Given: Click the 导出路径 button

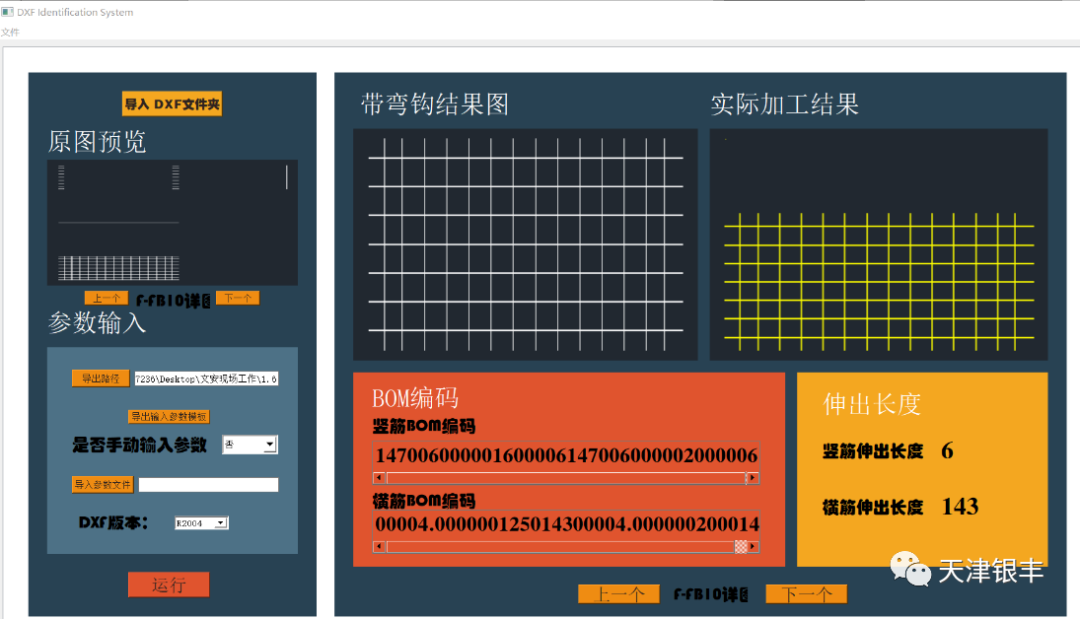Looking at the screenshot, I should pos(101,379).
